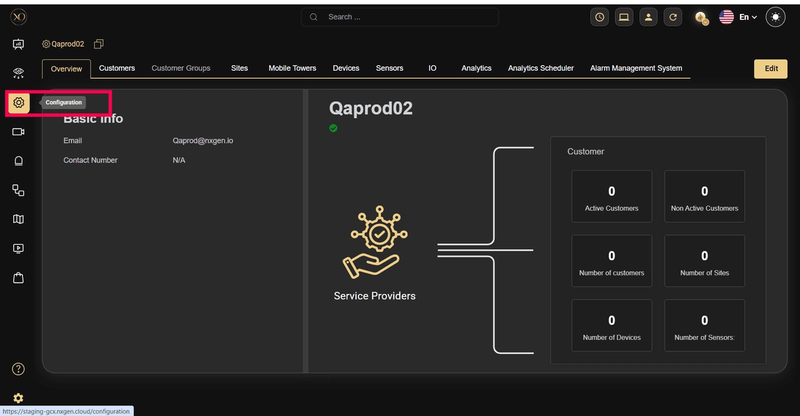Switch to the IO tab
Screen dimensions: 800x416
click(432, 68)
